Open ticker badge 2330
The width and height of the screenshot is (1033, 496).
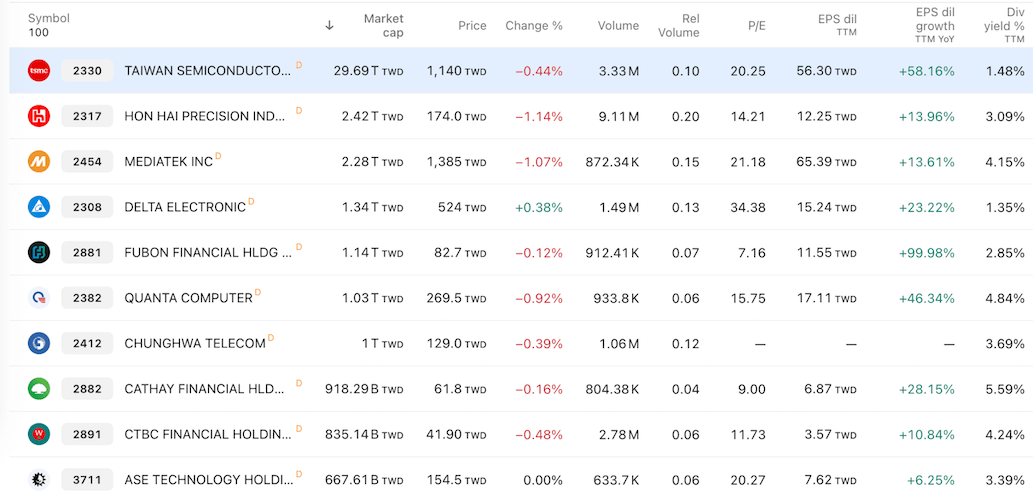point(88,70)
